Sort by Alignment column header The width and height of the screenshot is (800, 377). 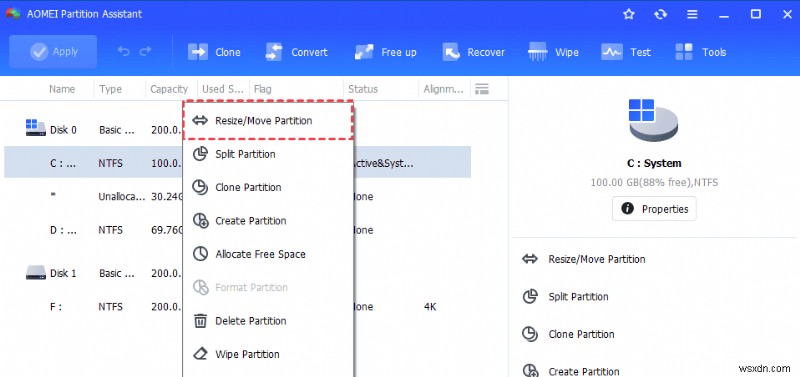[443, 89]
